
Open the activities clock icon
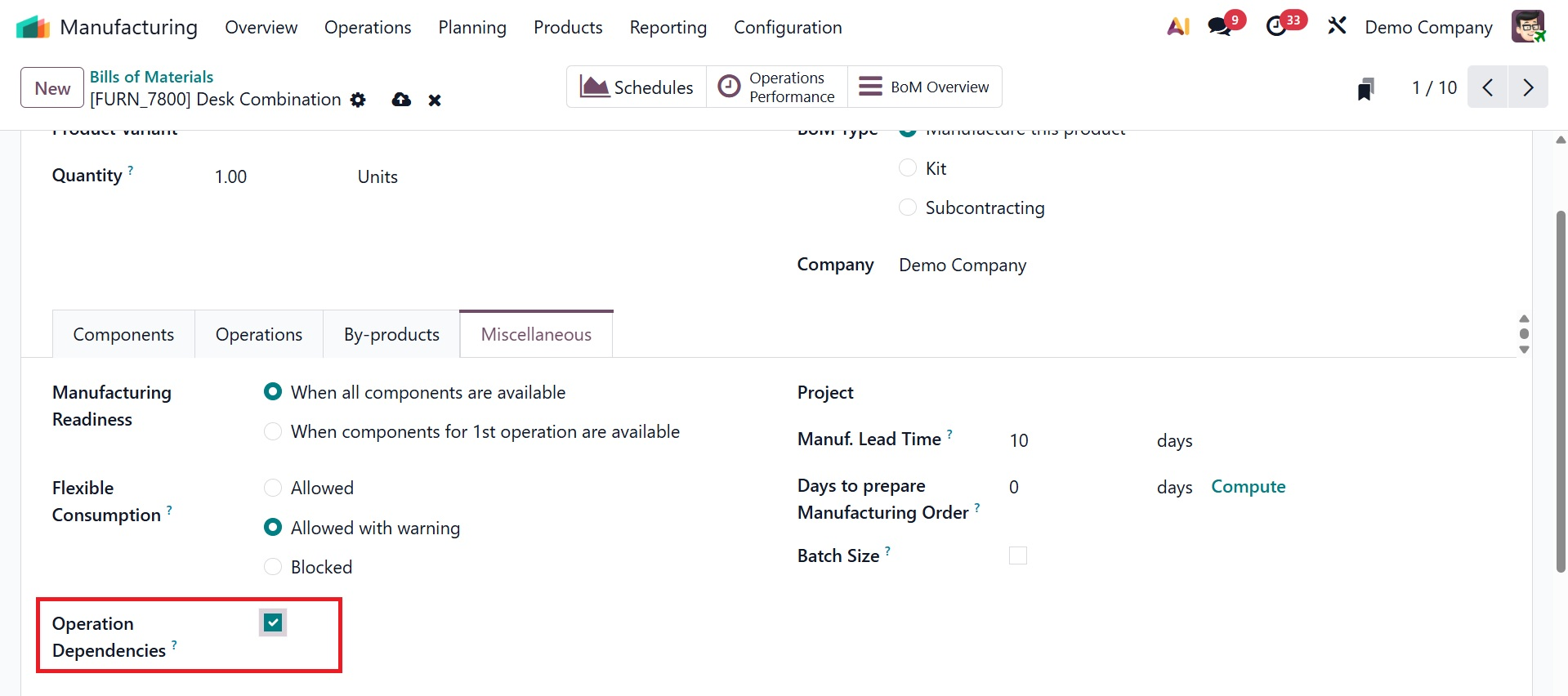[1276, 27]
